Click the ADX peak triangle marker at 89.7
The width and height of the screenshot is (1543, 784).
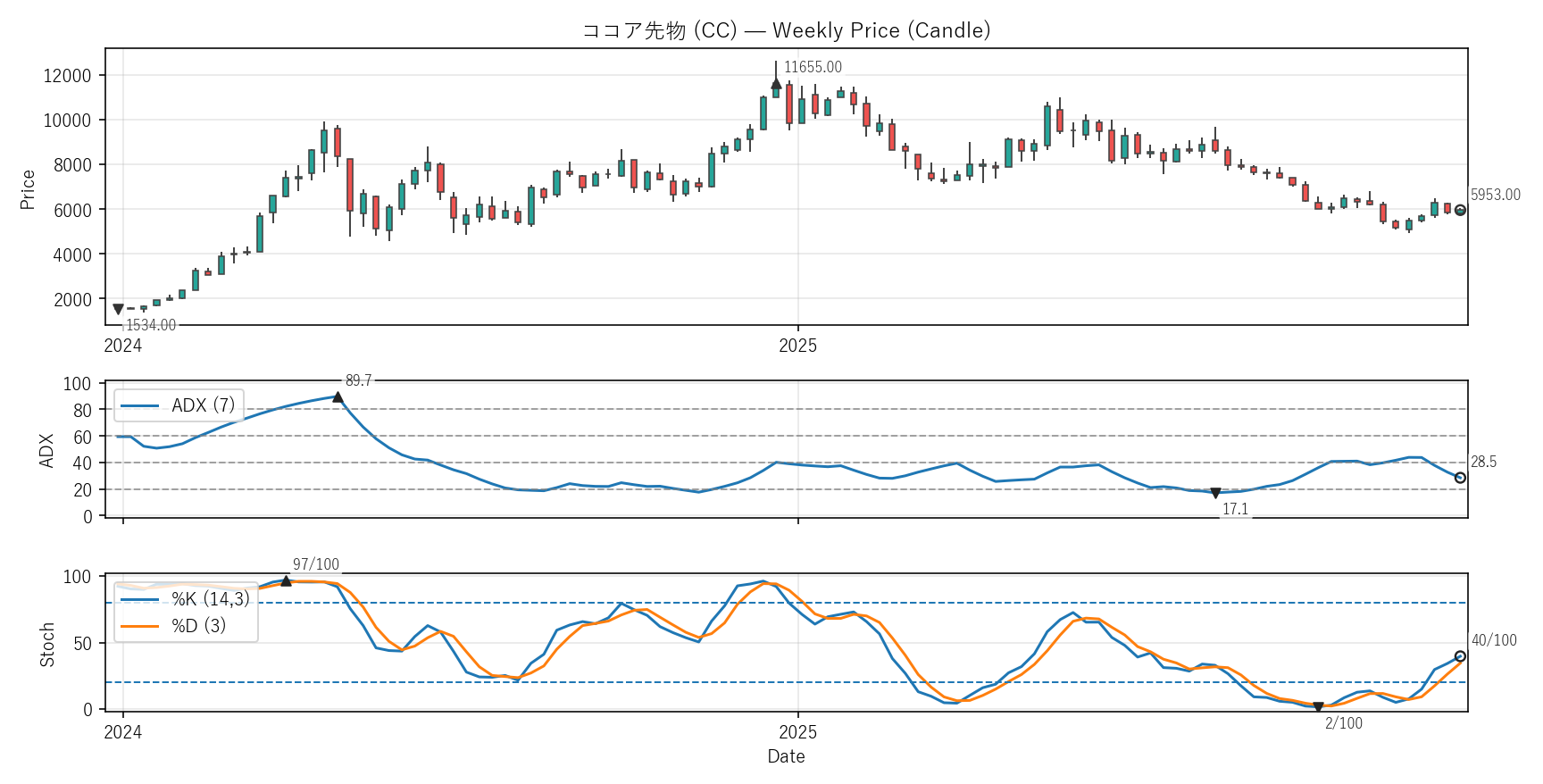338,397
